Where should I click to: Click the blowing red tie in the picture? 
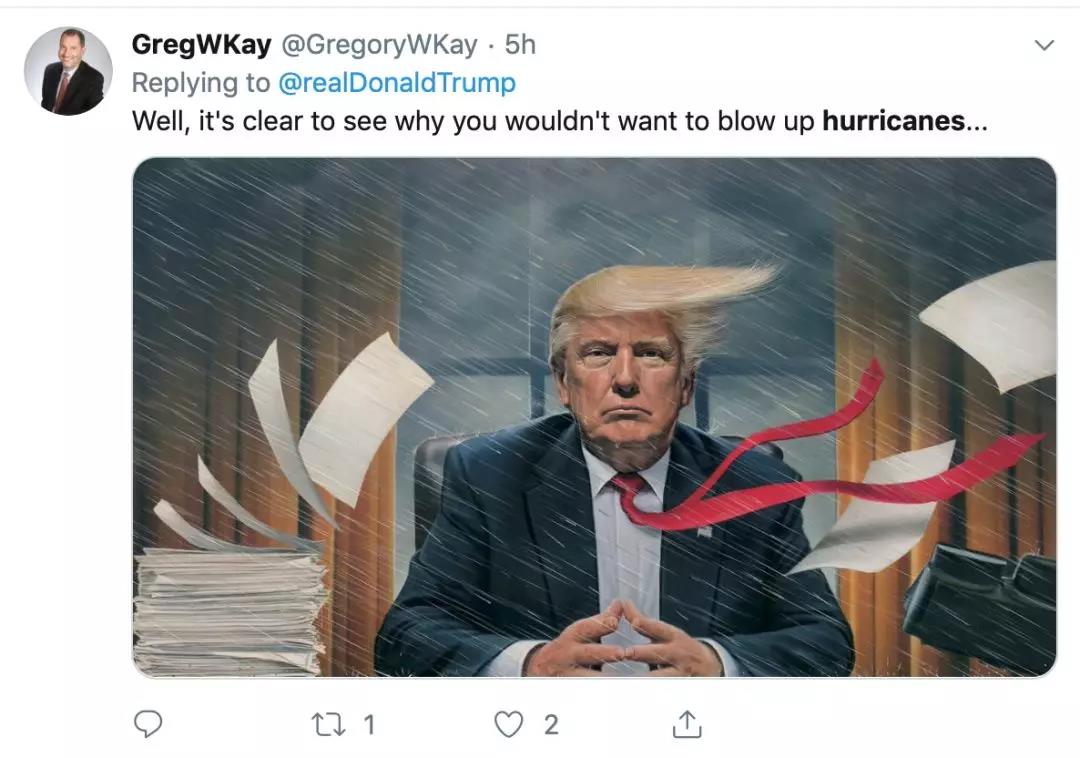[827, 468]
